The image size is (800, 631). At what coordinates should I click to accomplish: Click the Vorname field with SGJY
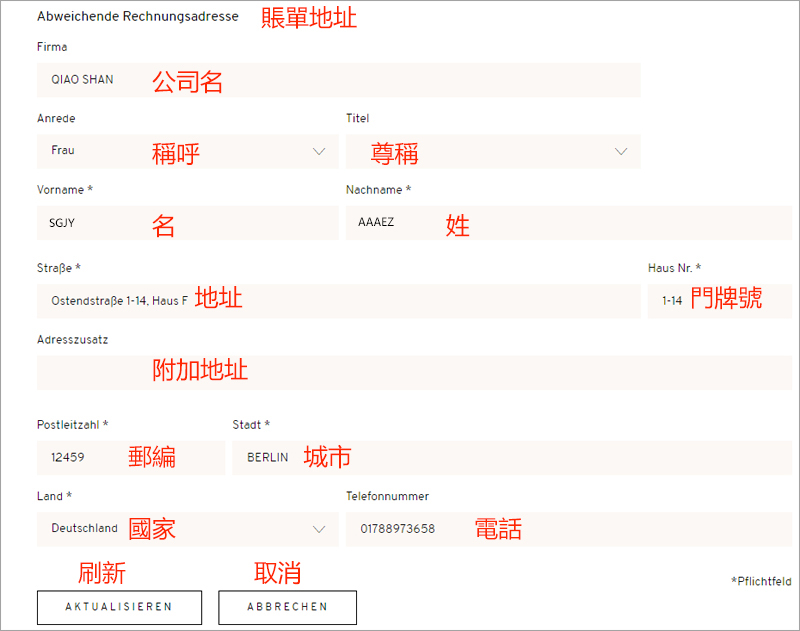[x=187, y=223]
